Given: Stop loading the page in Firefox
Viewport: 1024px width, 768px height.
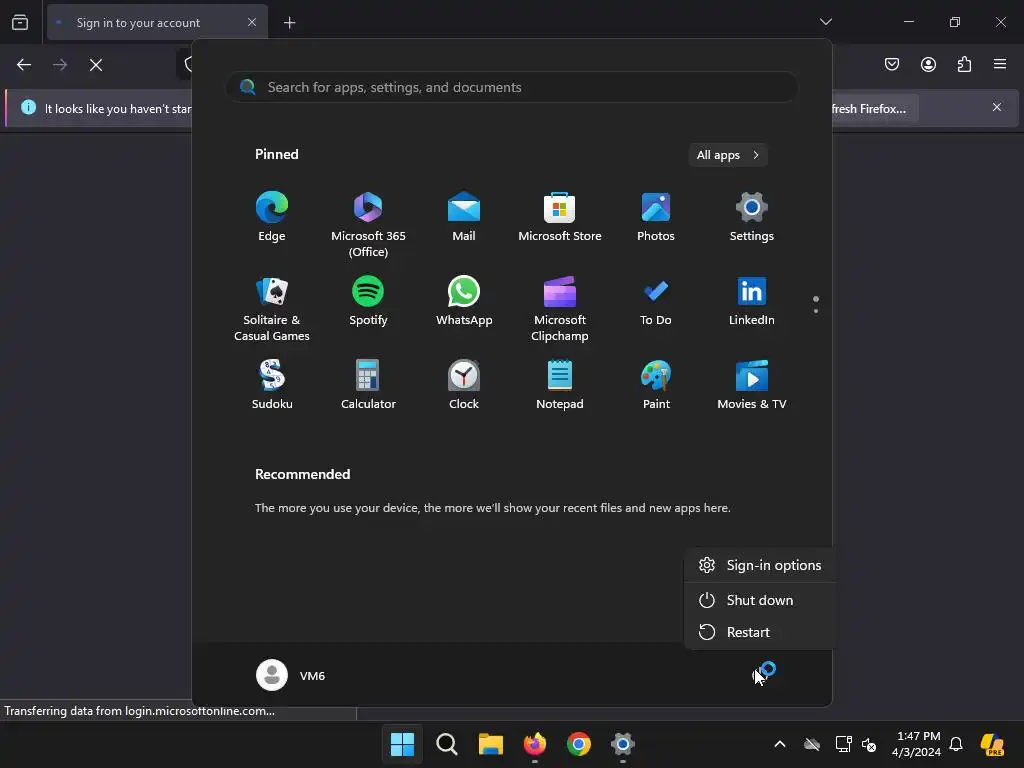Looking at the screenshot, I should [96, 65].
